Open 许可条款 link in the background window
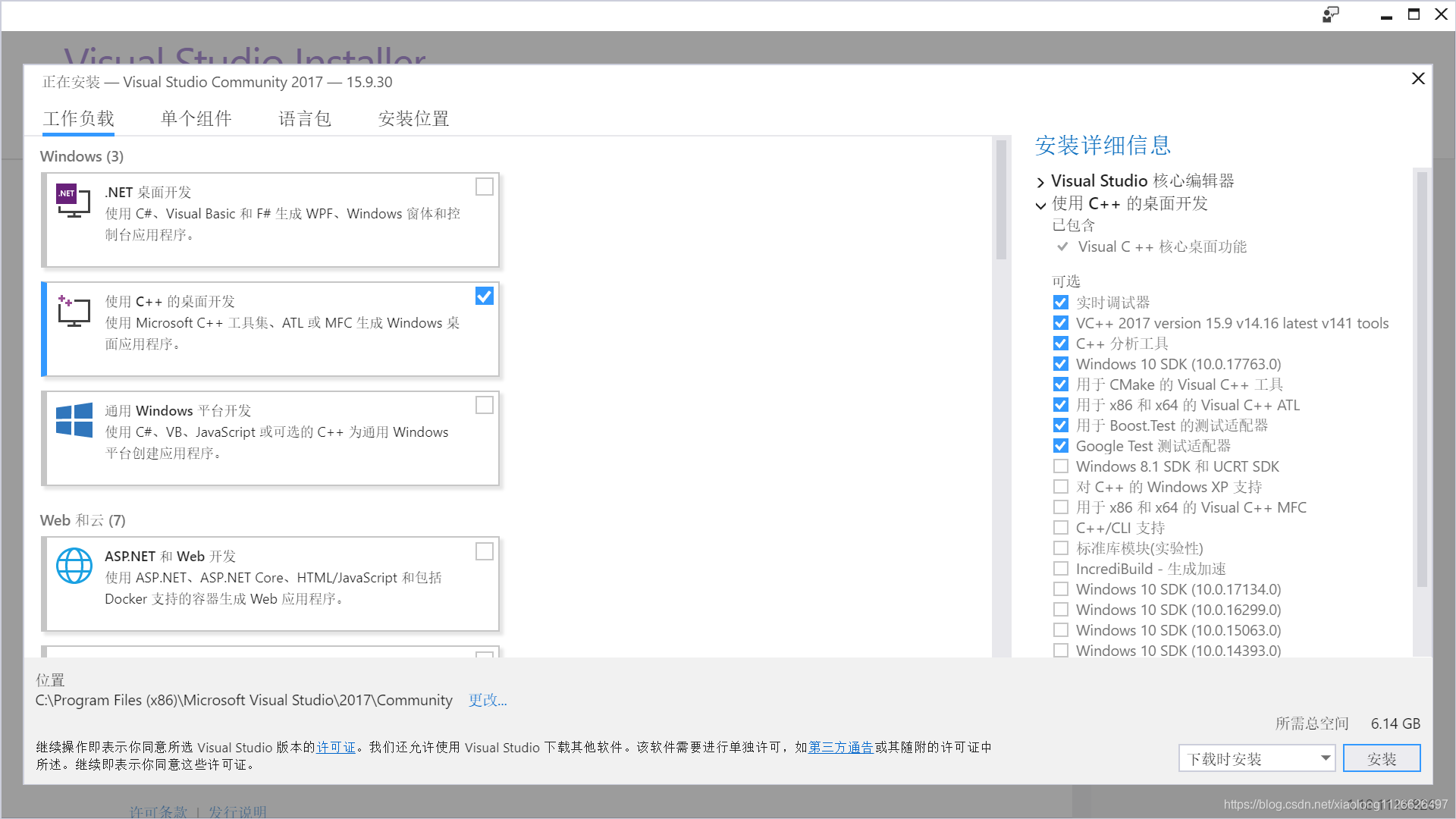This screenshot has height=819, width=1456. [158, 811]
